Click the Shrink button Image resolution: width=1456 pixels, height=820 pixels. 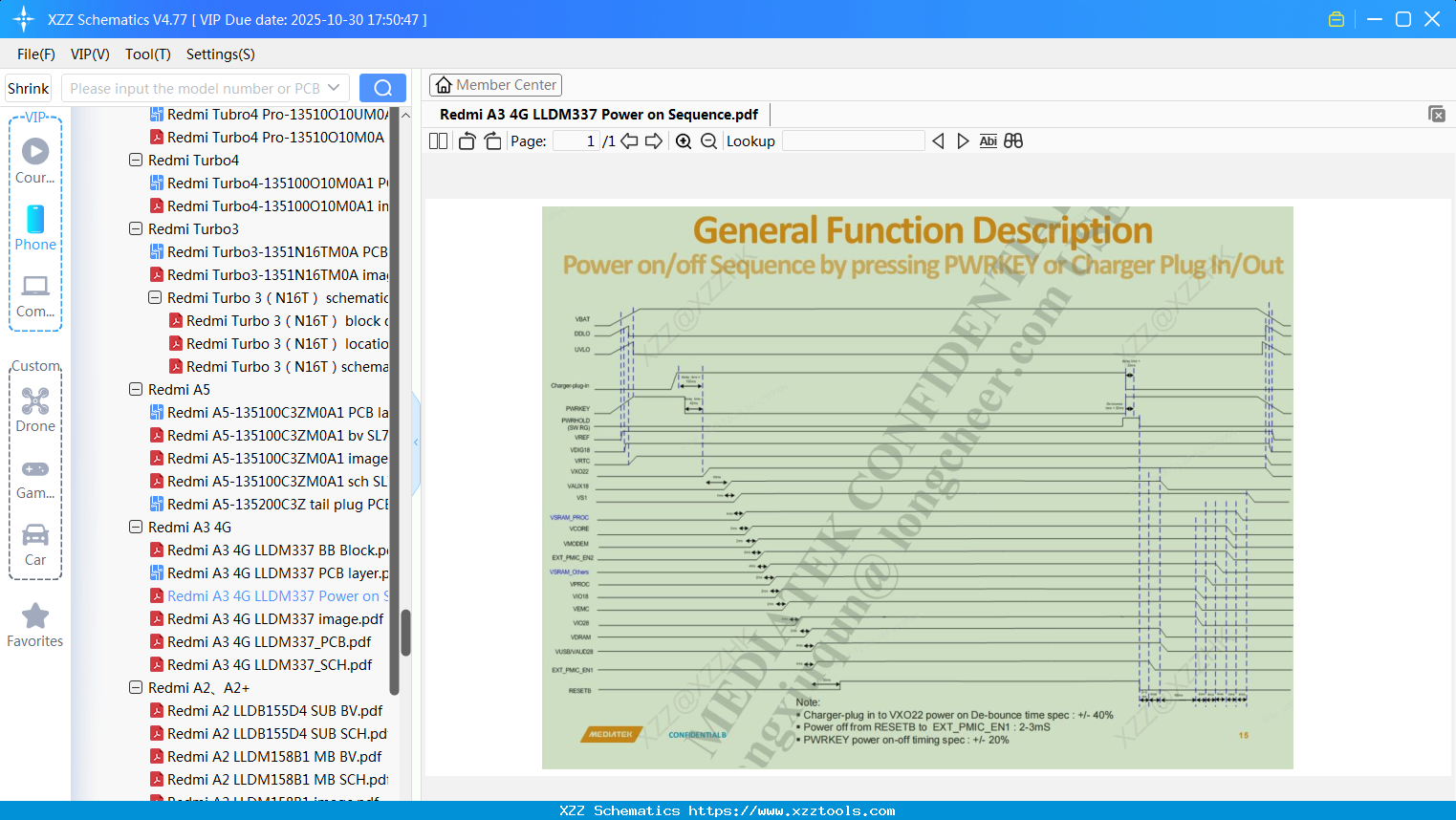coord(28,88)
